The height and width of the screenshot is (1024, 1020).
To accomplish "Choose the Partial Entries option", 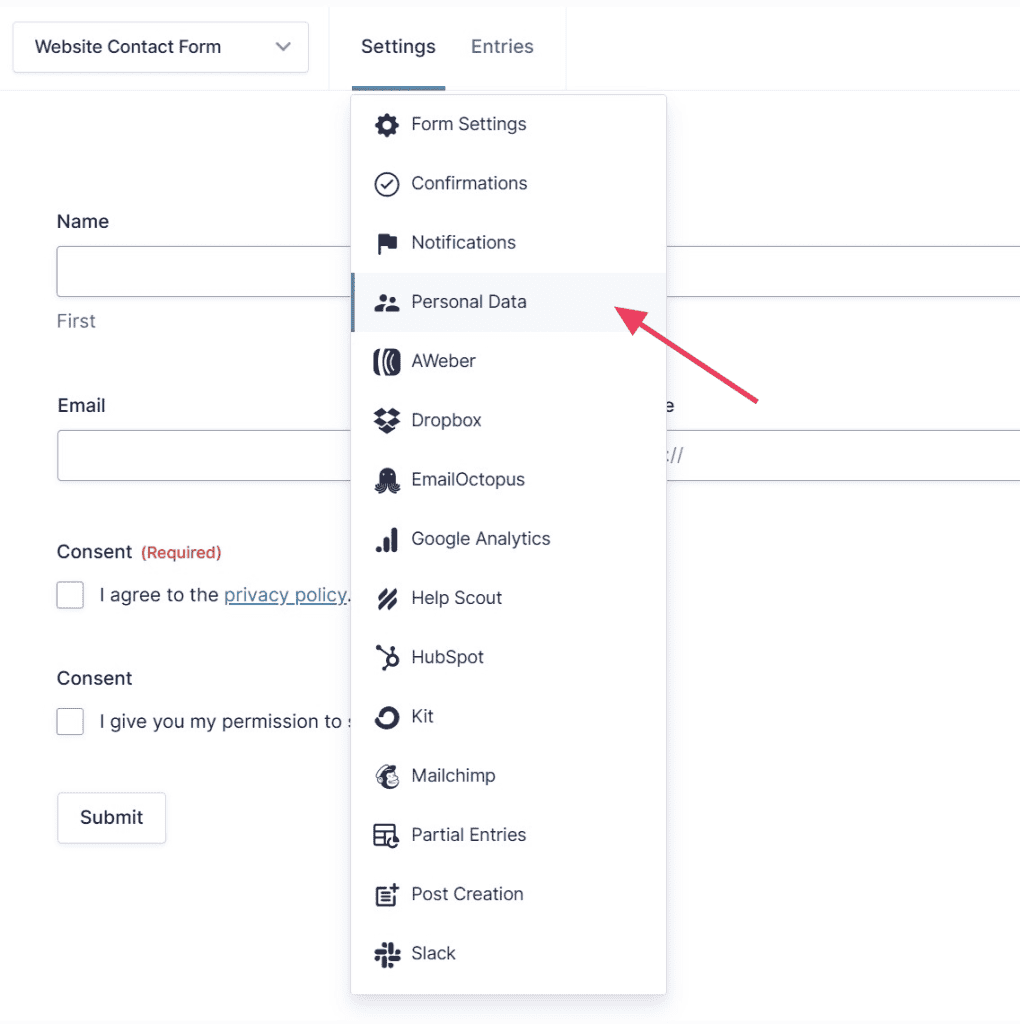I will 508,835.
